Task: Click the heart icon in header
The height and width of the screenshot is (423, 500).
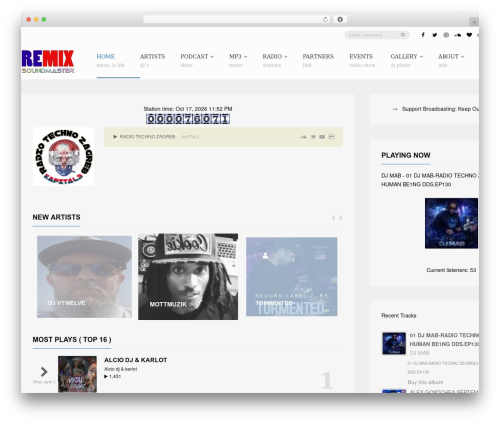Action: coord(469,35)
